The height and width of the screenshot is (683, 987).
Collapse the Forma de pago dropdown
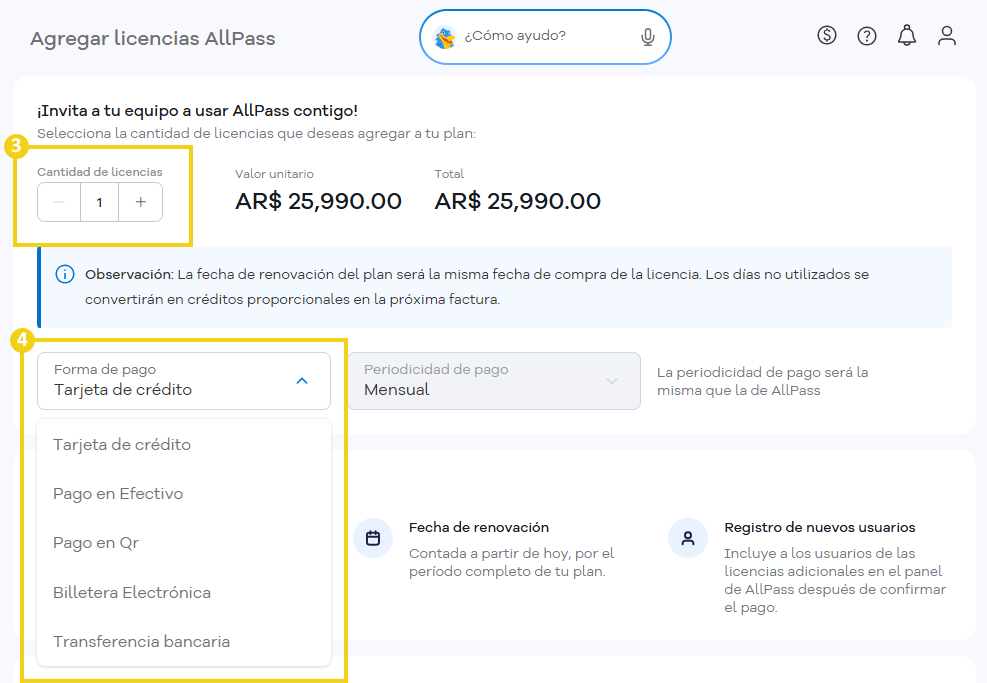tap(184, 381)
